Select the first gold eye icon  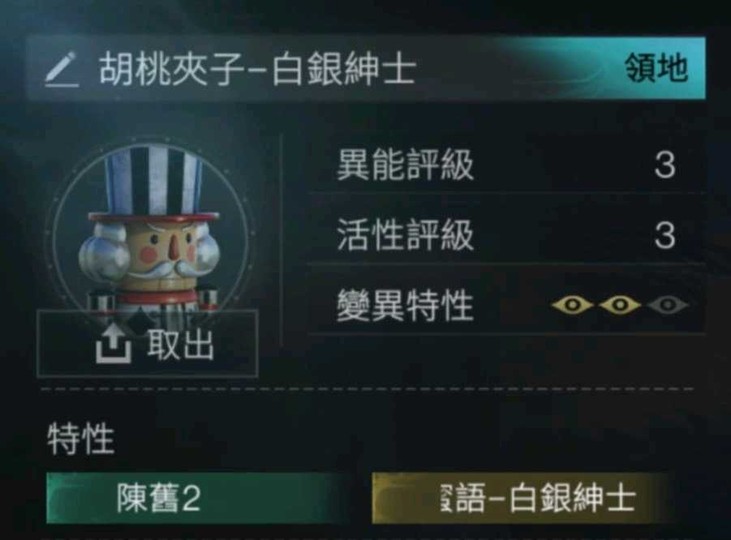(x=572, y=305)
